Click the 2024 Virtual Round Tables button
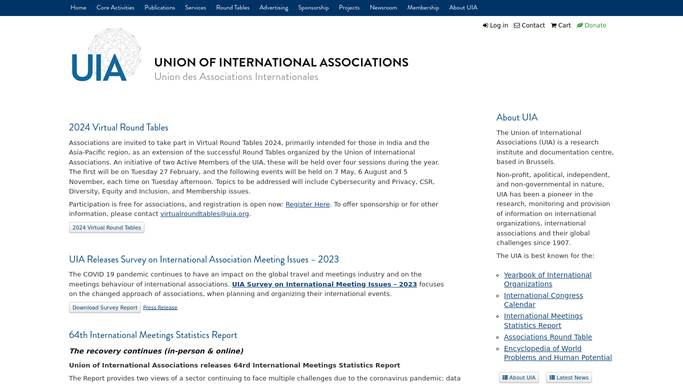Viewport: 683px width, 384px height. pos(107,228)
